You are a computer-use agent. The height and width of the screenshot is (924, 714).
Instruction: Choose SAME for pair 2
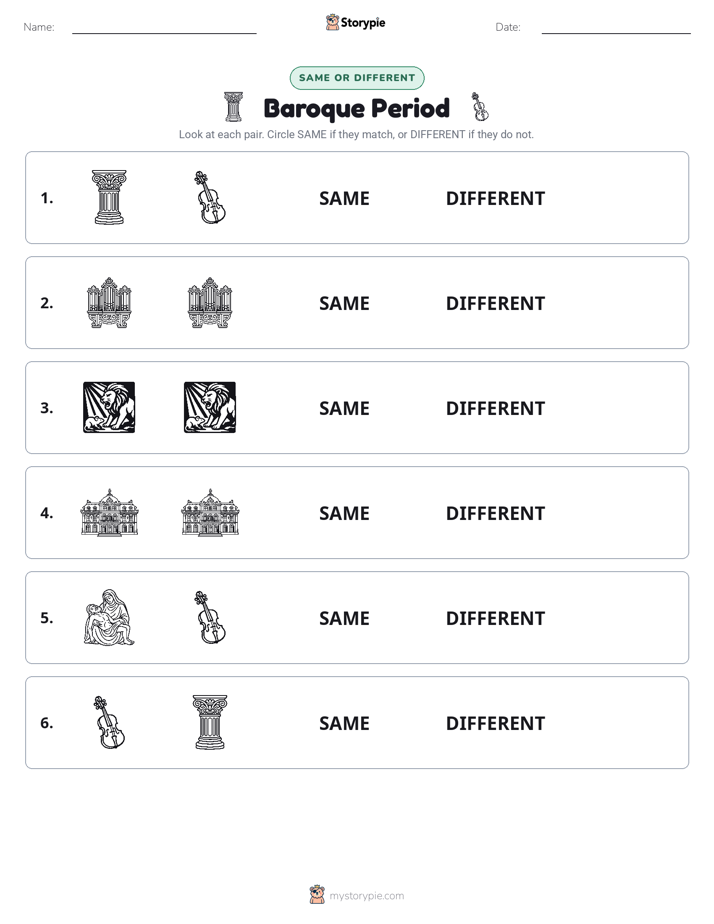344,303
